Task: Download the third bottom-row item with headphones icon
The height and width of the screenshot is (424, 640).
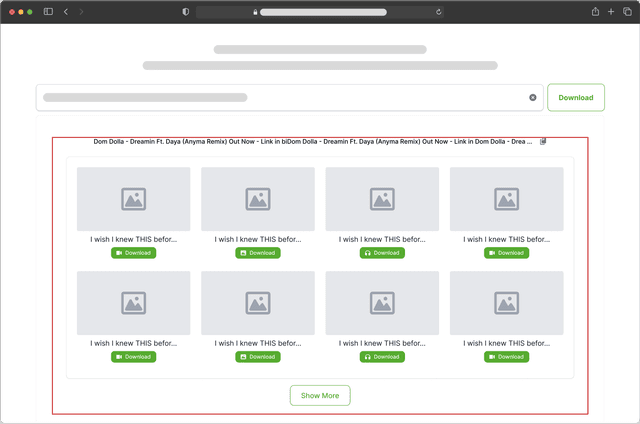Action: (x=382, y=357)
